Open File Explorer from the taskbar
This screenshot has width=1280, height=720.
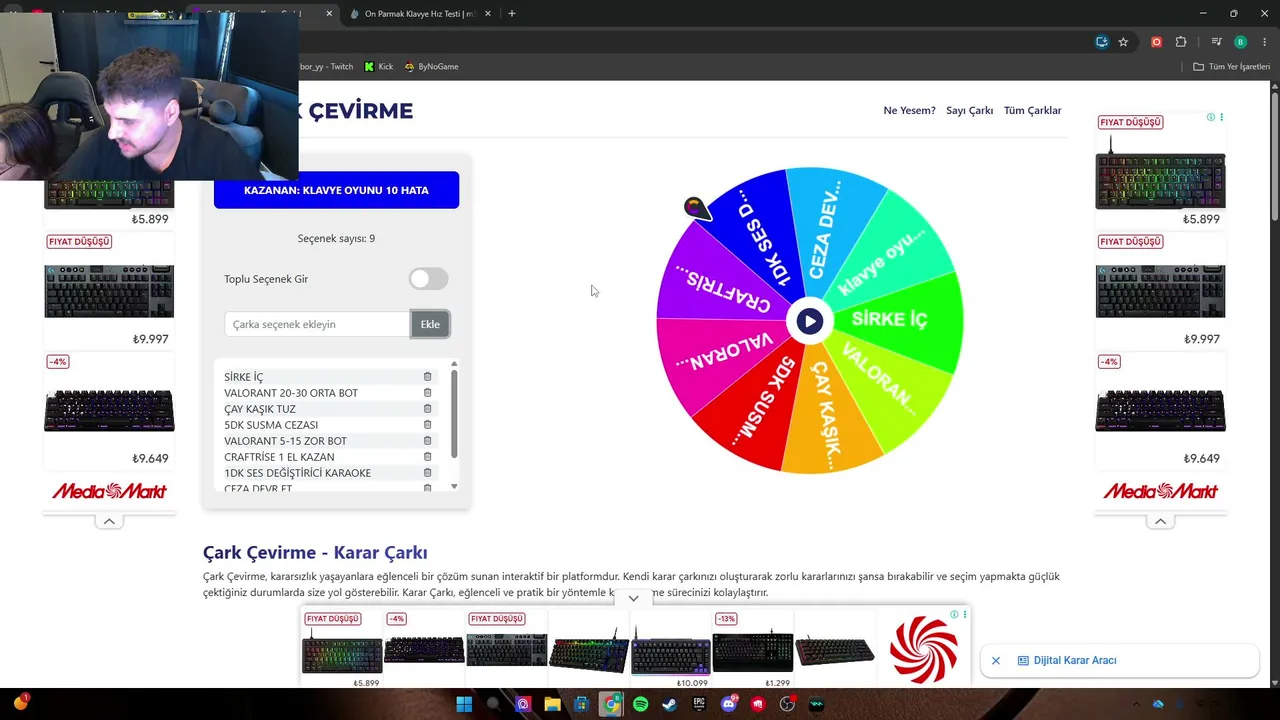click(x=552, y=704)
